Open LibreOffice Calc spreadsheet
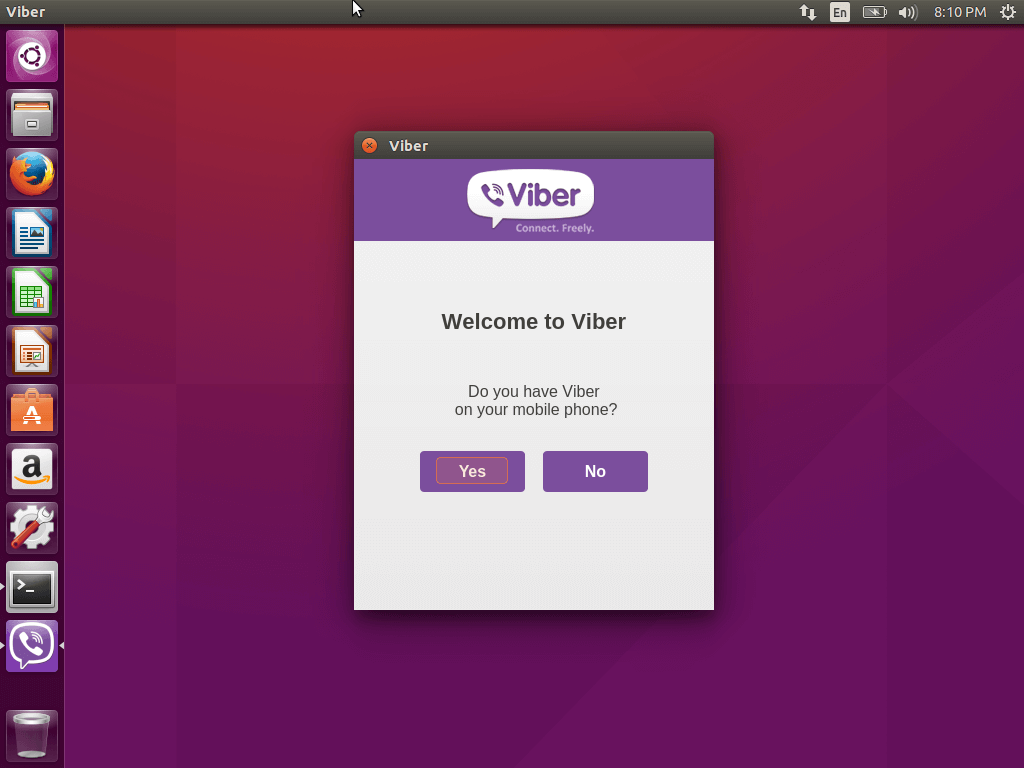The height and width of the screenshot is (768, 1024). pyautogui.click(x=32, y=292)
